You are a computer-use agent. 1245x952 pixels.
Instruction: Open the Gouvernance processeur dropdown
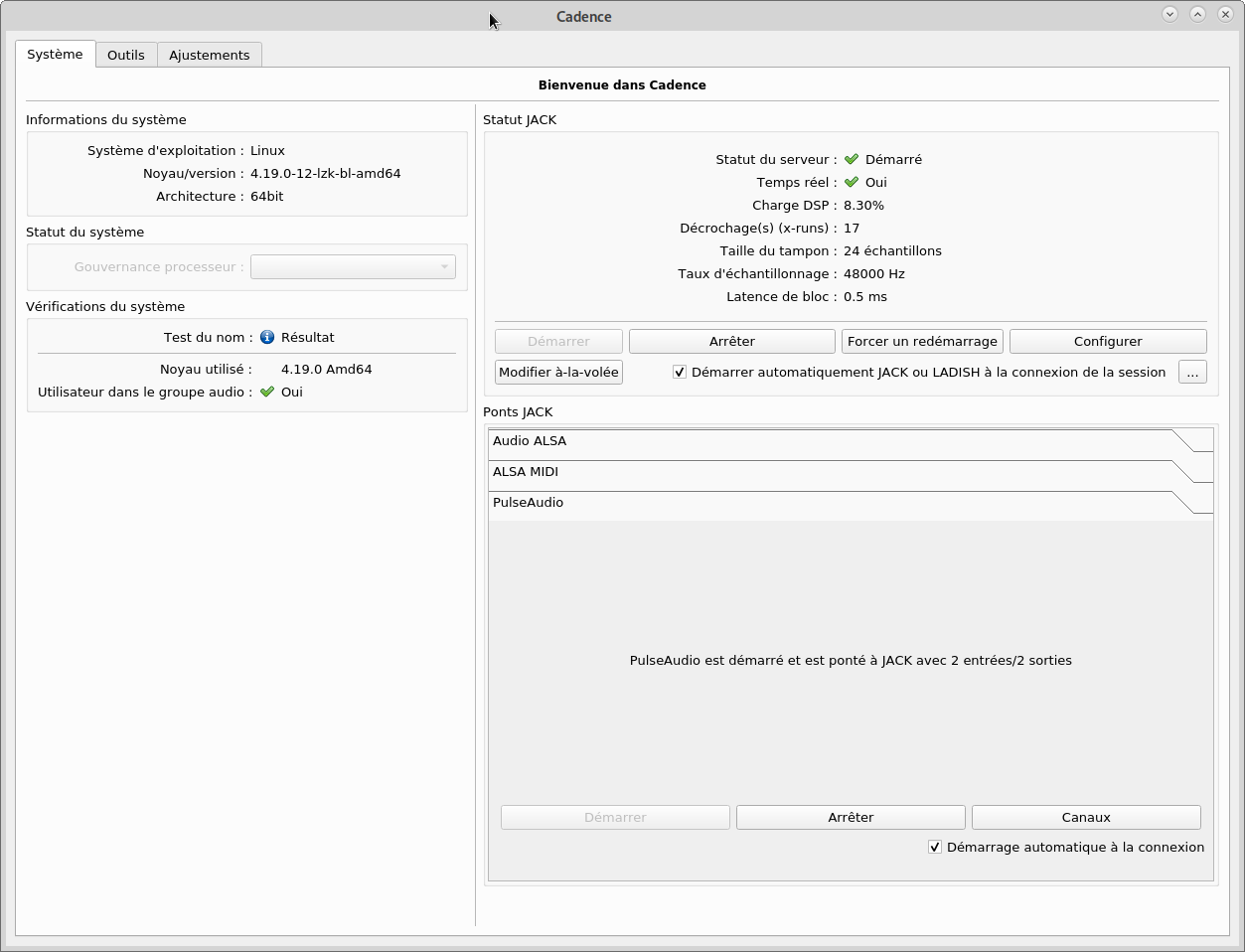pyautogui.click(x=353, y=266)
